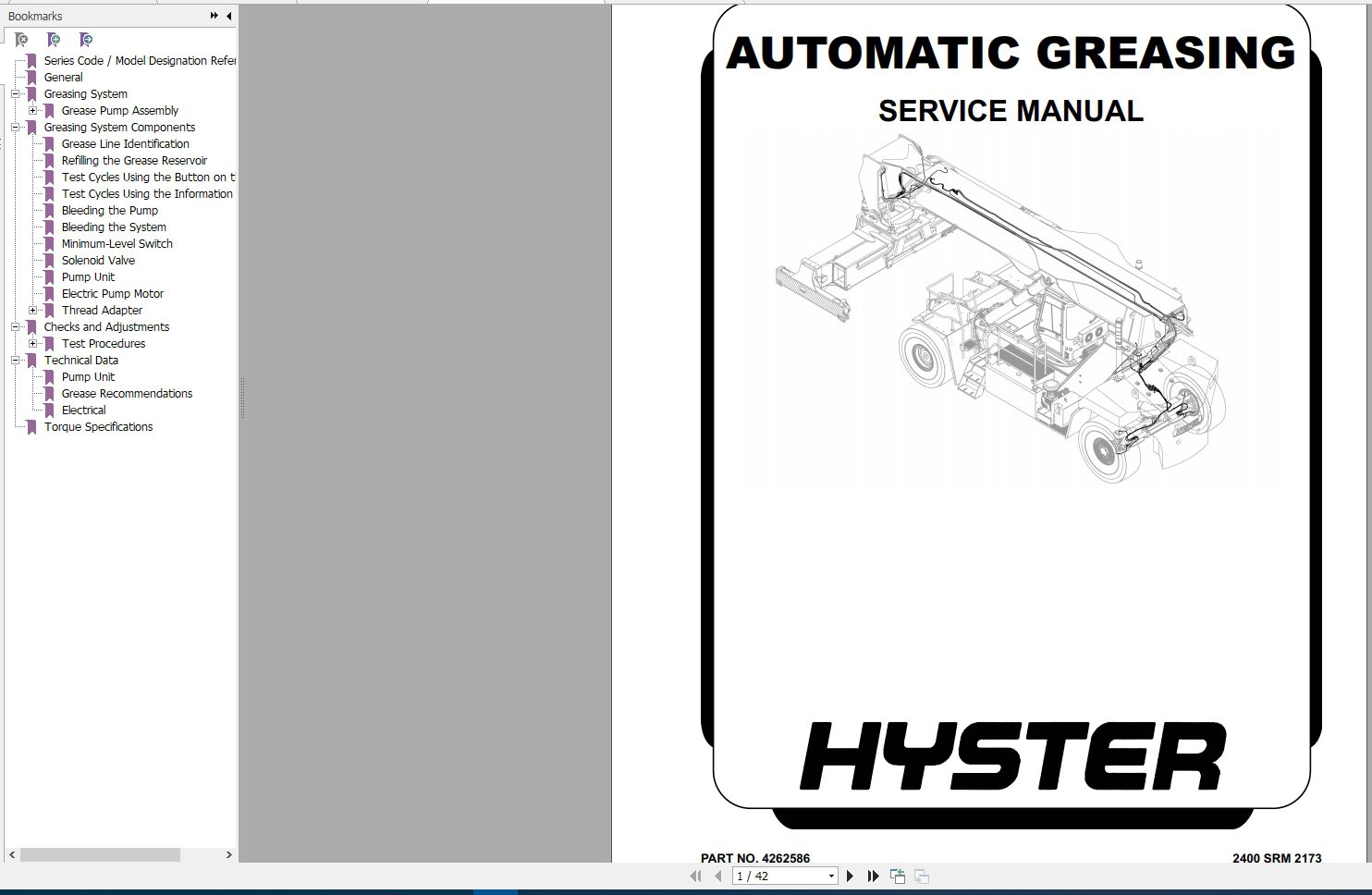Select the Solenoid Valve bookmark

point(99,261)
